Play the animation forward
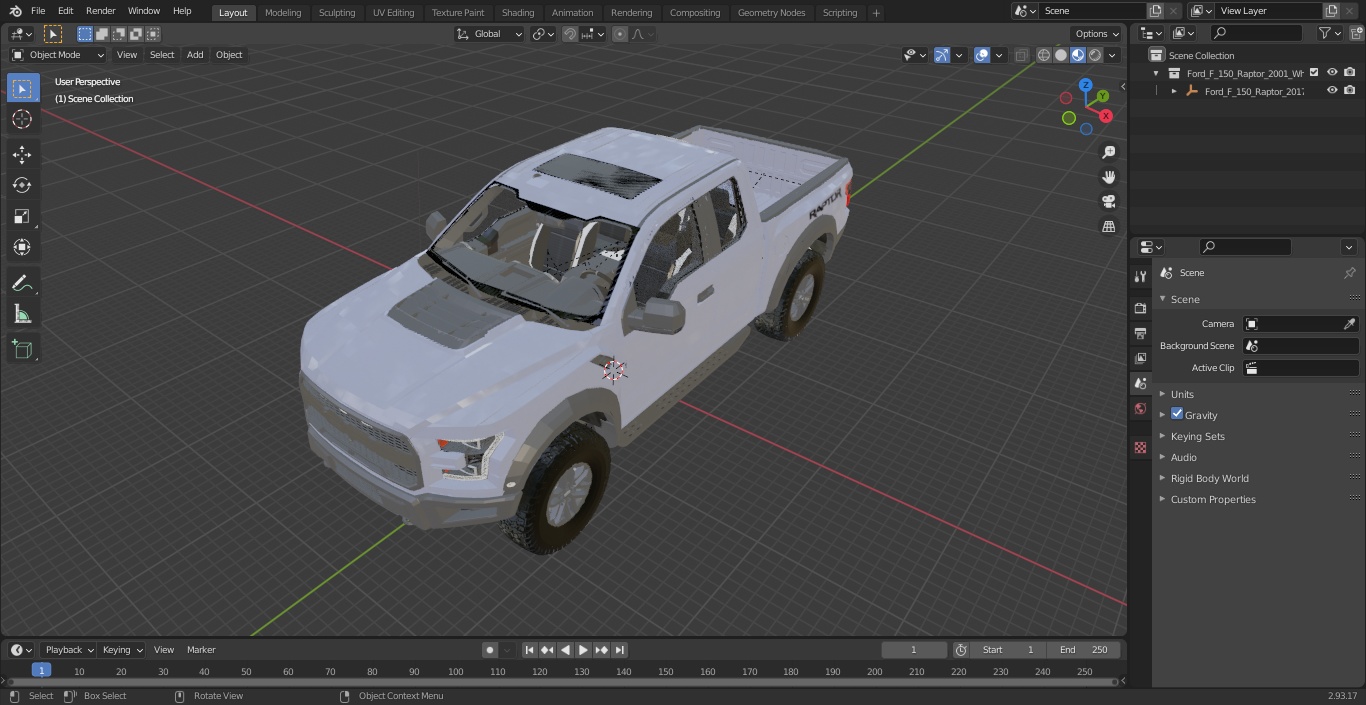This screenshot has height=705, width=1366. tap(583, 649)
